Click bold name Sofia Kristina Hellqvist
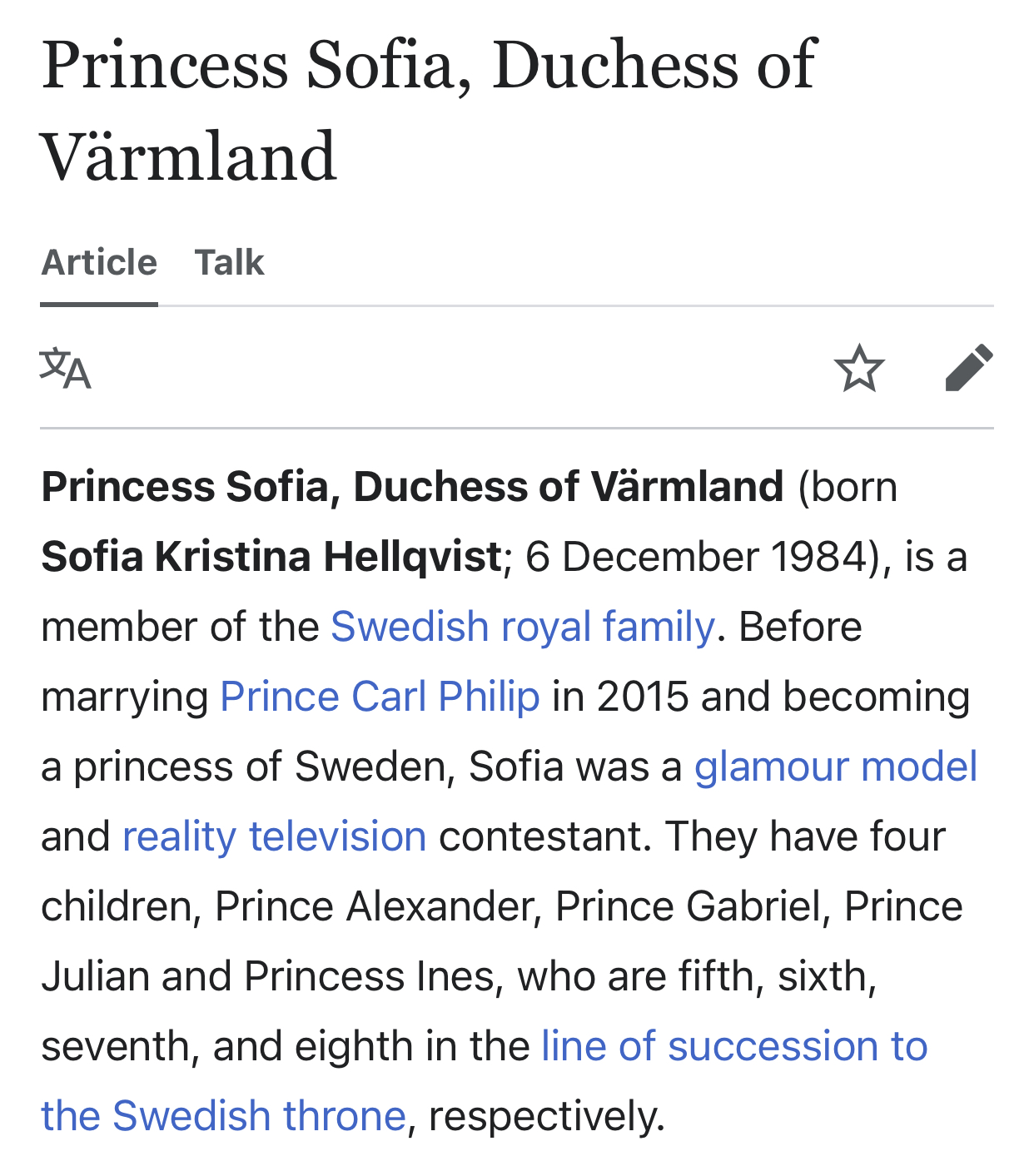This screenshot has height=1176, width=1034. tap(271, 557)
